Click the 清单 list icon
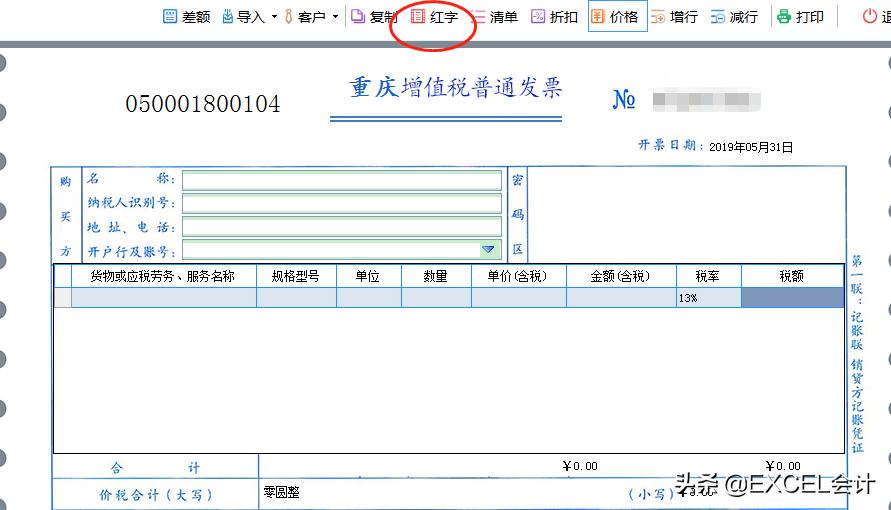The image size is (891, 510). [478, 16]
